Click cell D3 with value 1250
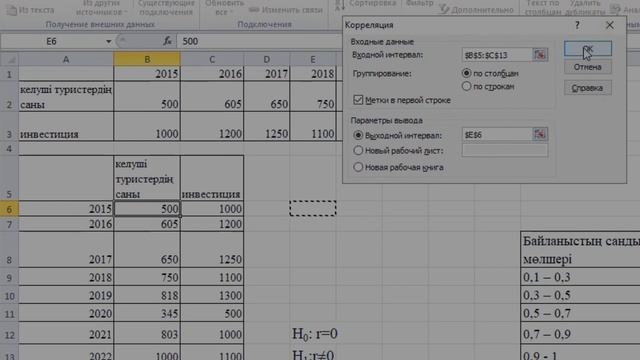Viewport: 640px width, 360px height. (267, 127)
